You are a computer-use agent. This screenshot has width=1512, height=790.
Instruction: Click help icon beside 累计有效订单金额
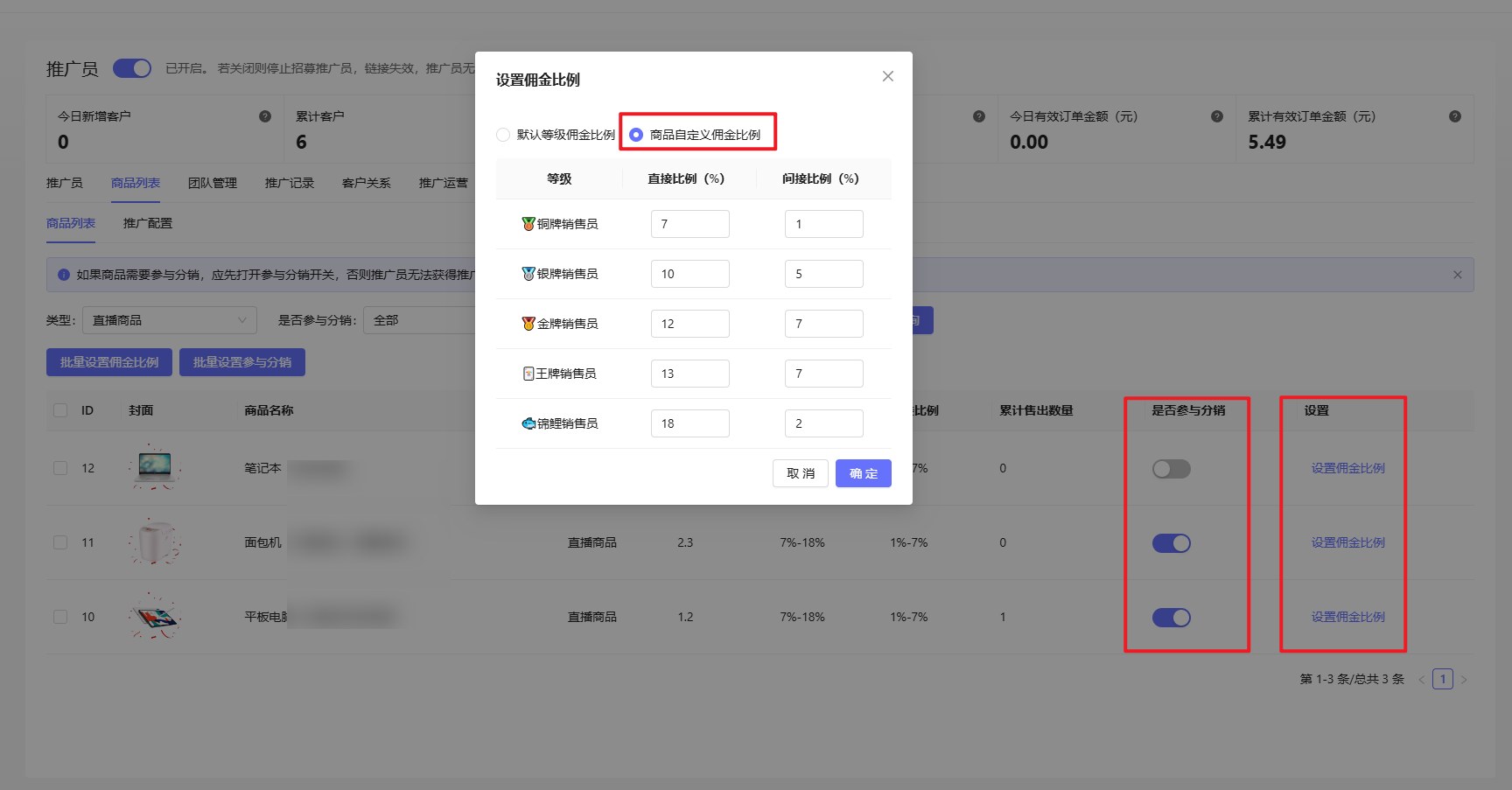[x=1454, y=116]
